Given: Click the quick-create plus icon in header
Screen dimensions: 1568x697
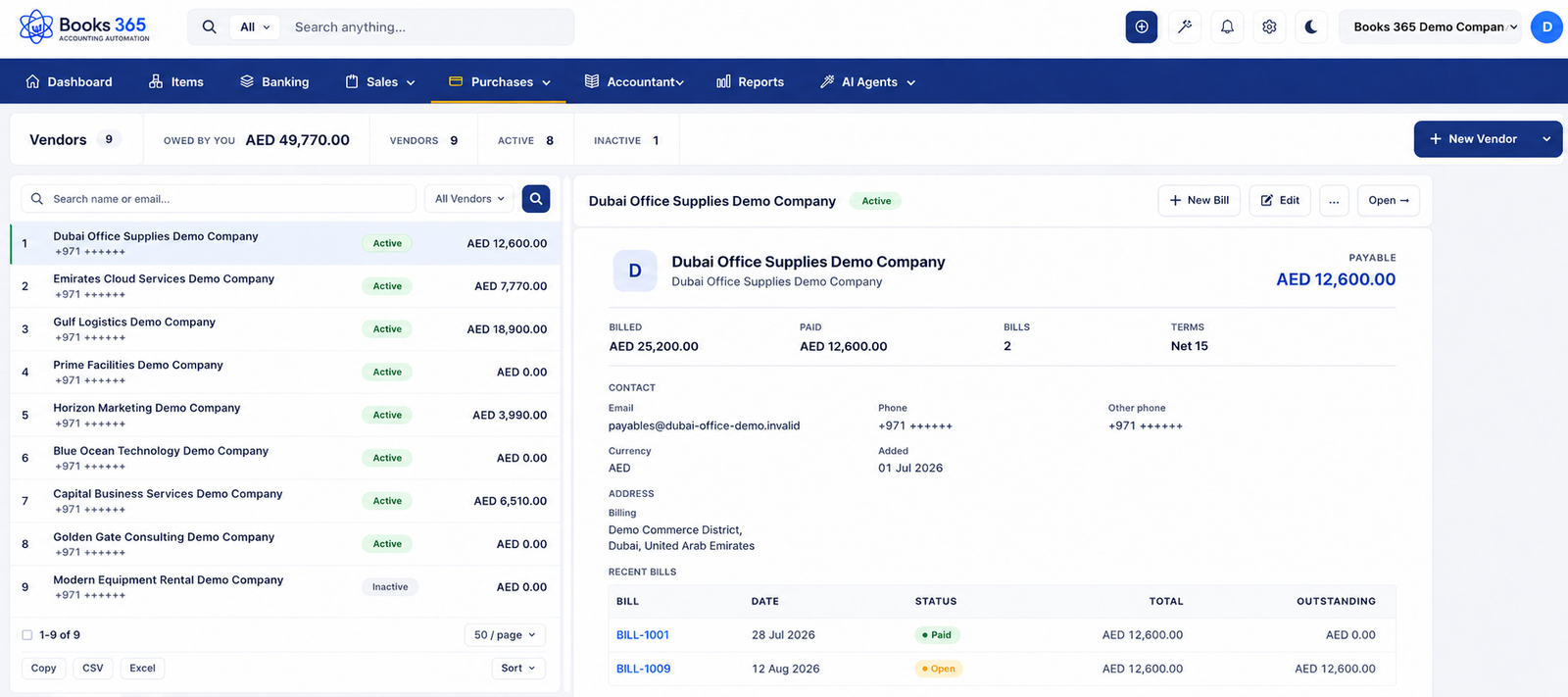Looking at the screenshot, I should (x=1142, y=27).
